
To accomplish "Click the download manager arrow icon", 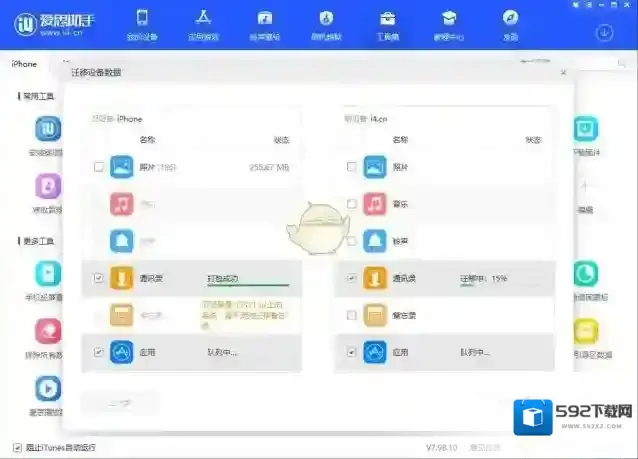I will tap(604, 32).
